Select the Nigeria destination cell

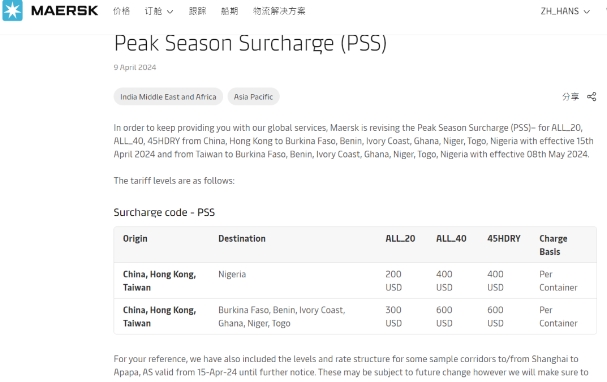232,274
